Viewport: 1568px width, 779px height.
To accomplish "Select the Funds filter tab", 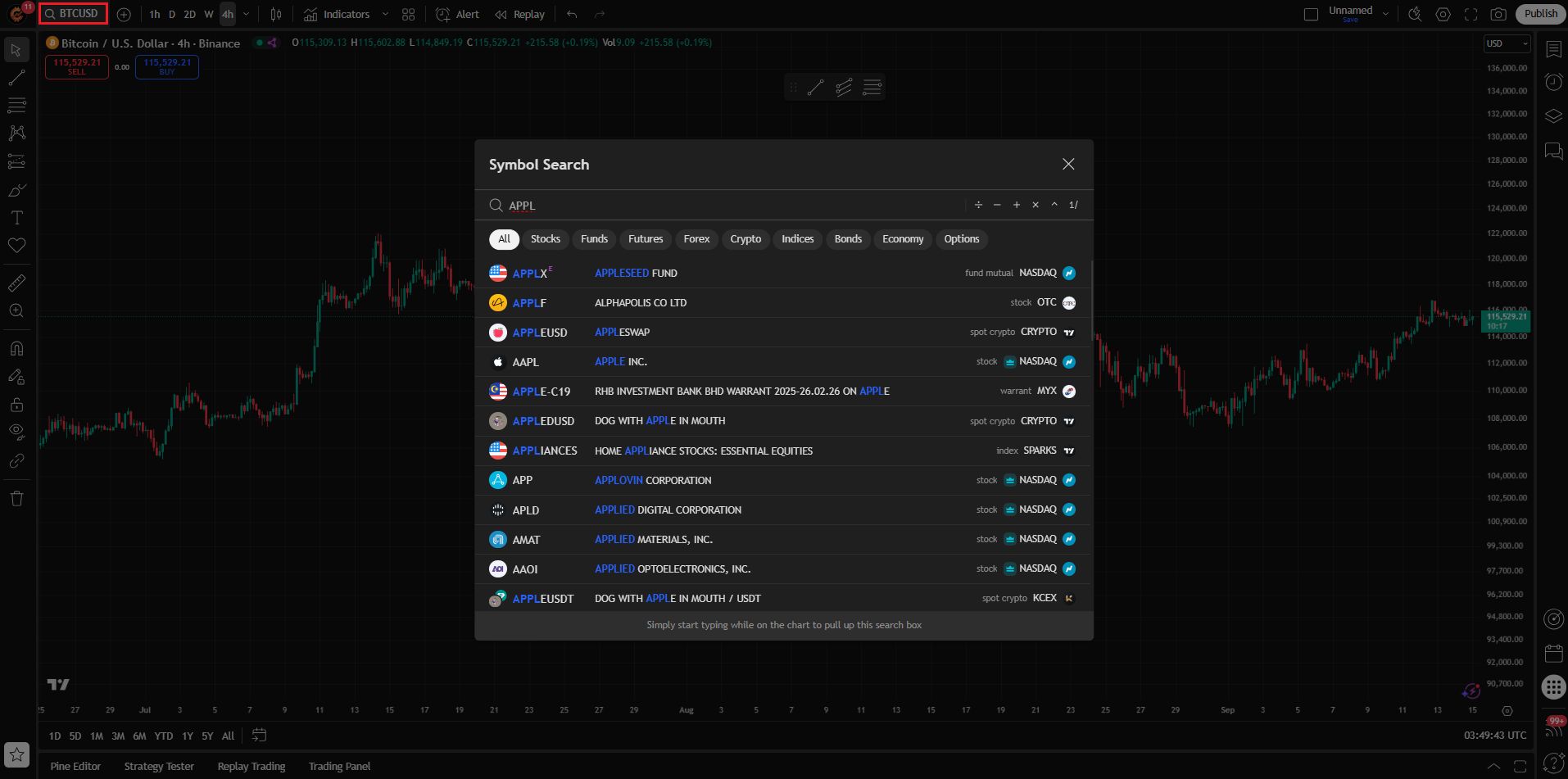I will (x=594, y=239).
